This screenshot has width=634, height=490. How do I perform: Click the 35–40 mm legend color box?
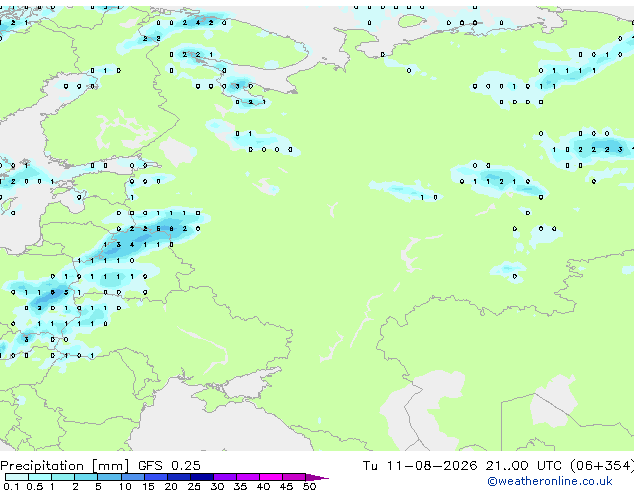tap(247, 477)
